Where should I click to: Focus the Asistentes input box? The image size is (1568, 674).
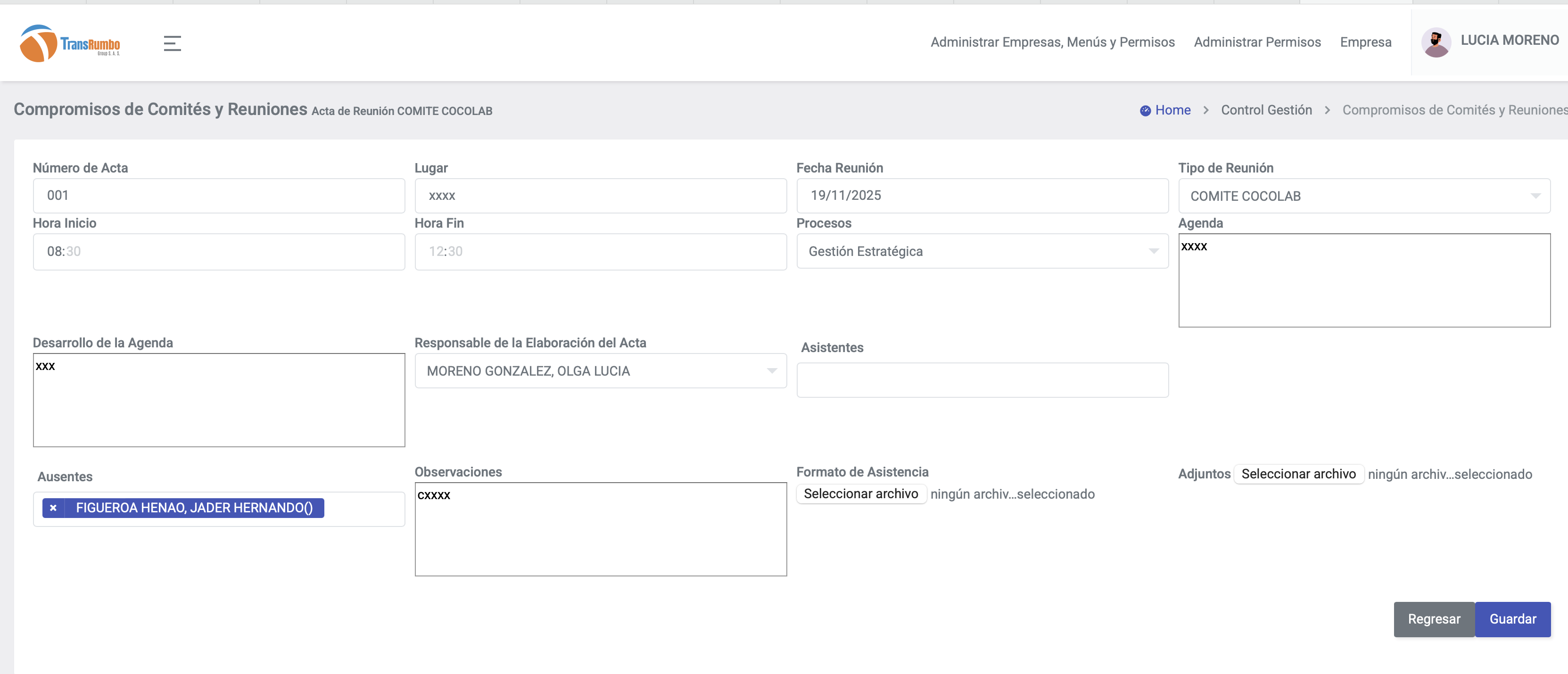(x=982, y=380)
